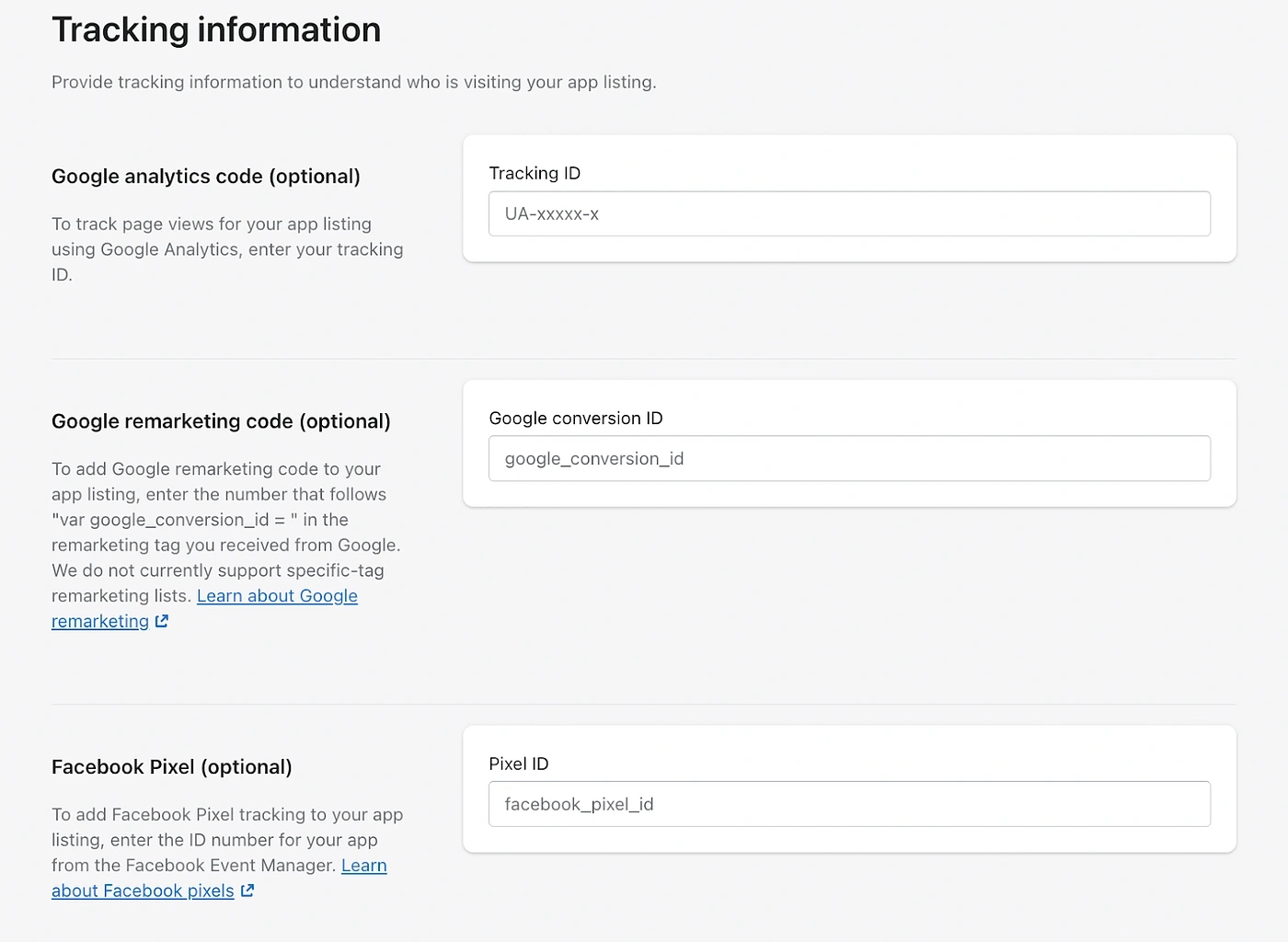Open Learn about Google remarketing

coord(276,596)
